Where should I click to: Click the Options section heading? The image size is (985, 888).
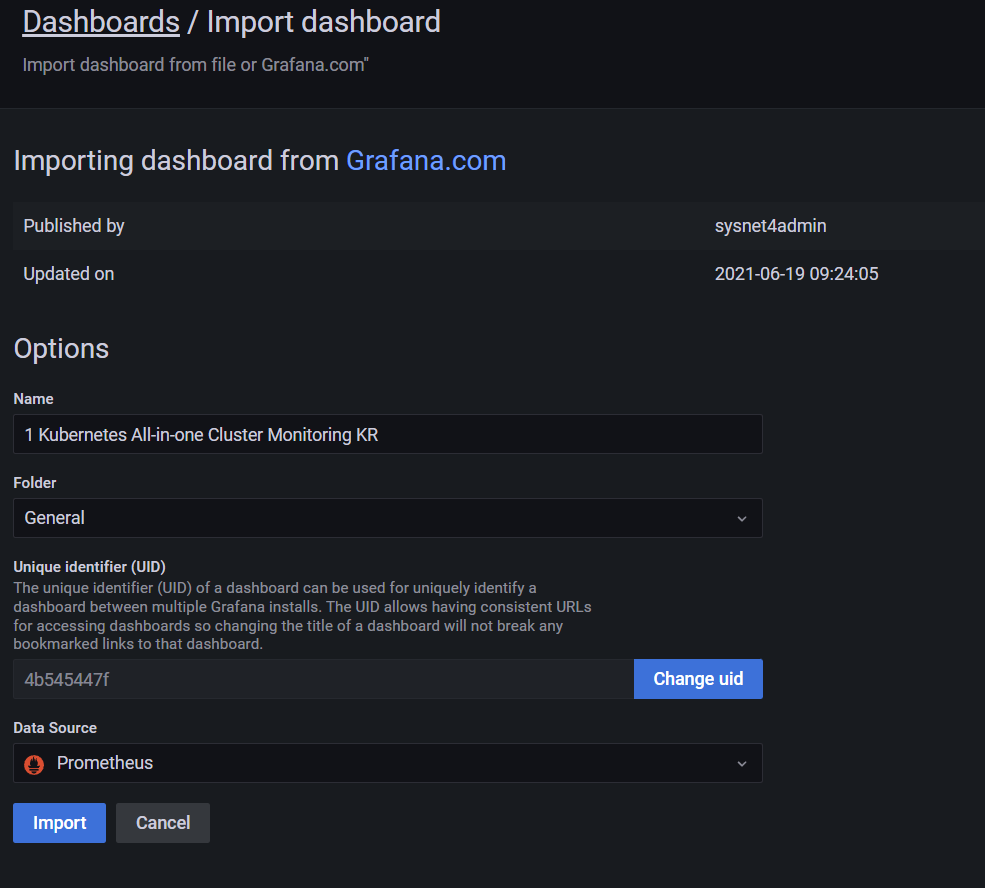click(x=62, y=349)
